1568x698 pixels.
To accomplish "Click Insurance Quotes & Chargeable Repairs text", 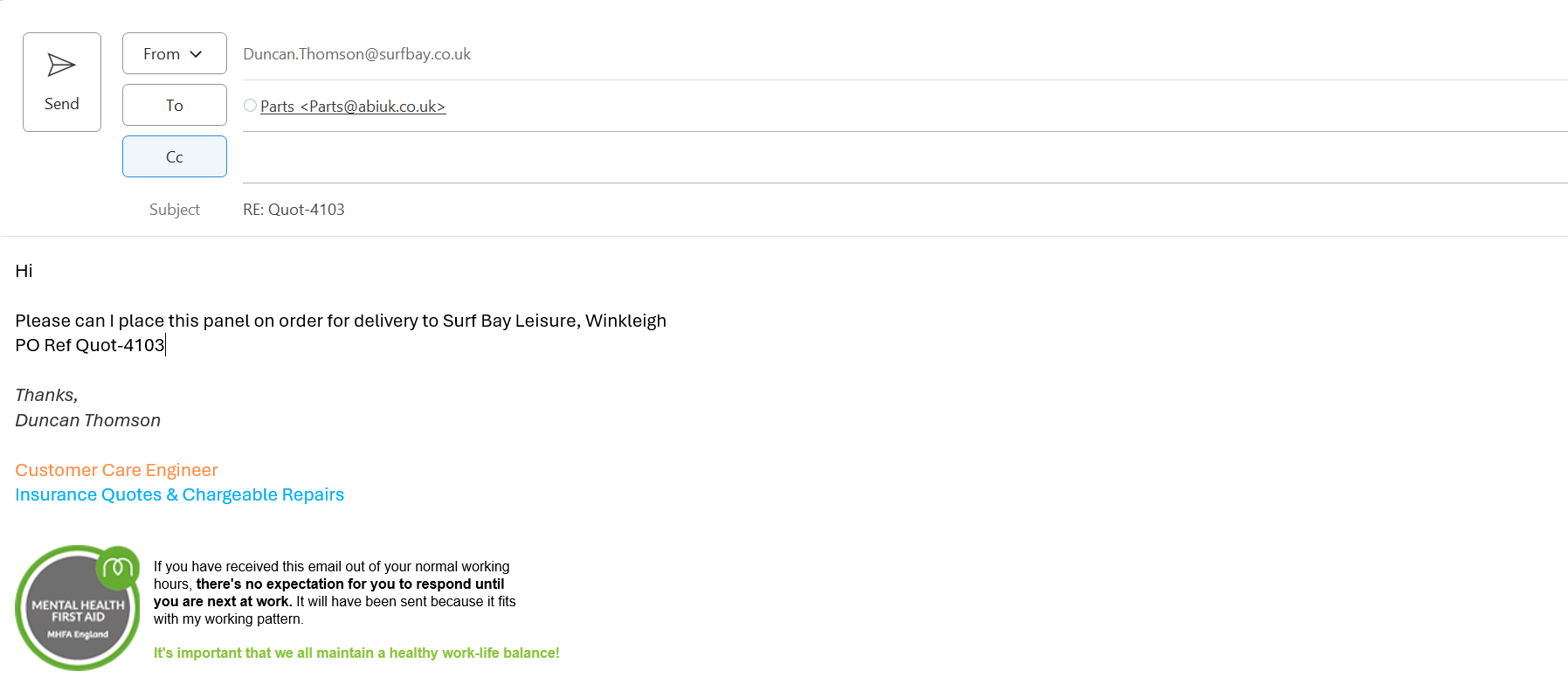I will [x=179, y=494].
